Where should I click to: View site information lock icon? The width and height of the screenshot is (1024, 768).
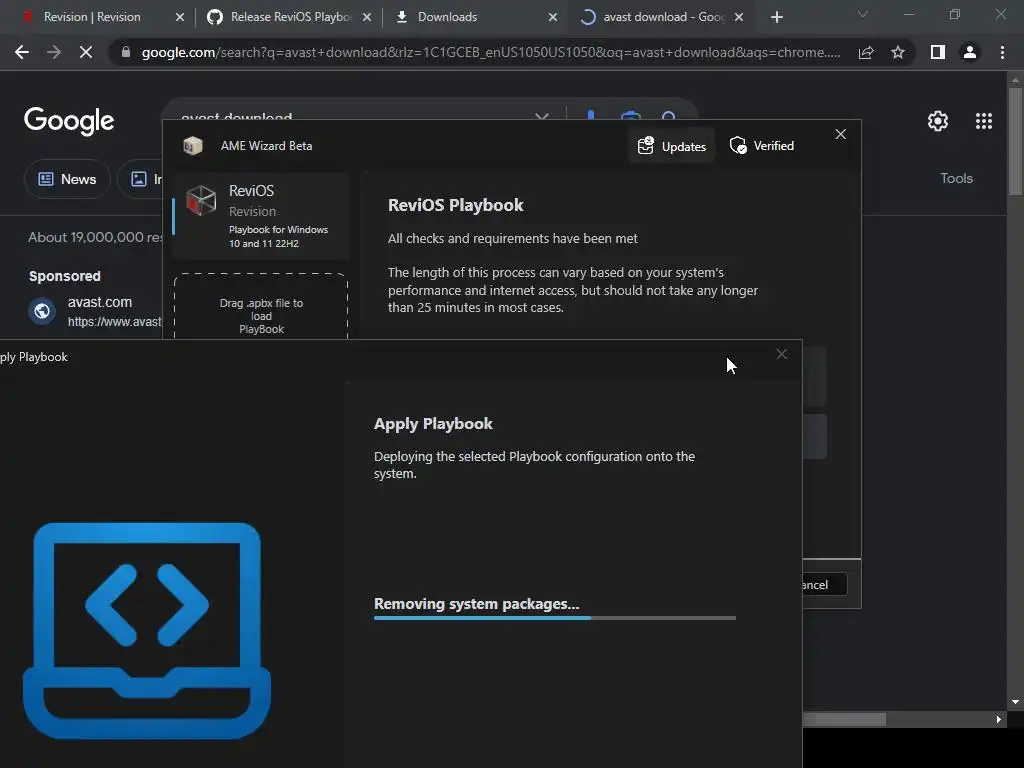(125, 52)
